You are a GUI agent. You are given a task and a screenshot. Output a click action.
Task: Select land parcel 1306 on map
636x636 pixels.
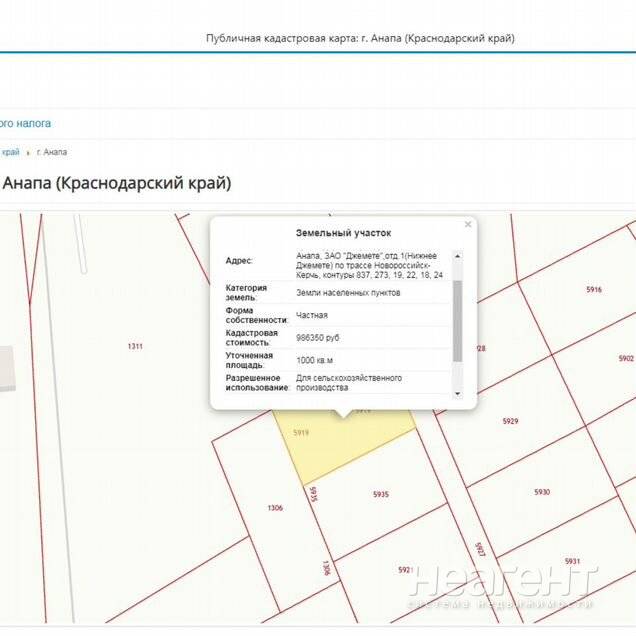275,508
